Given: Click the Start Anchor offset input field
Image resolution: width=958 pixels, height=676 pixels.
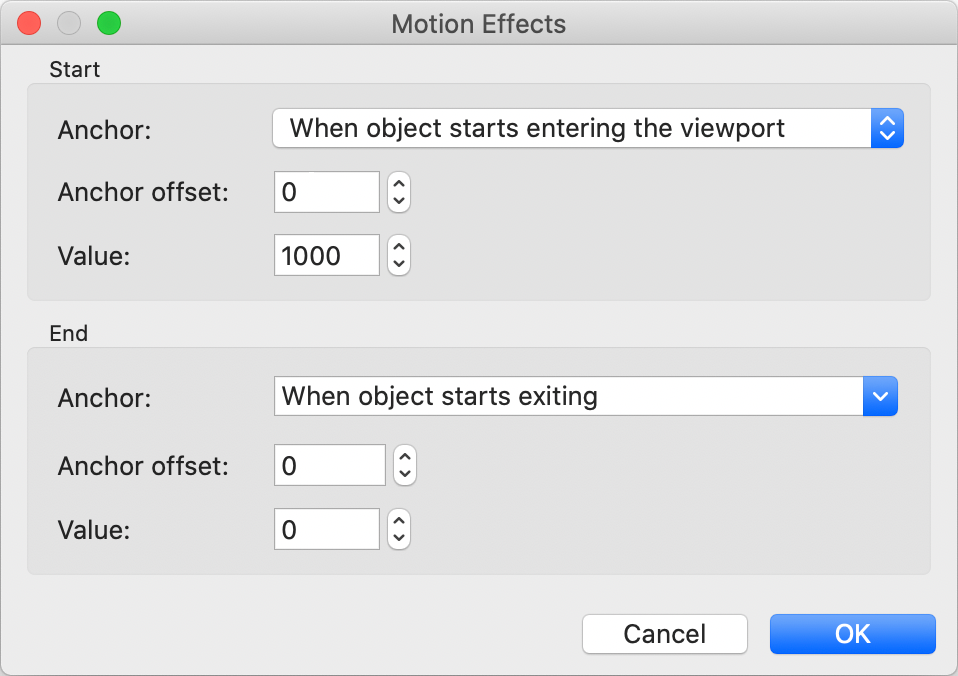Looking at the screenshot, I should [327, 192].
